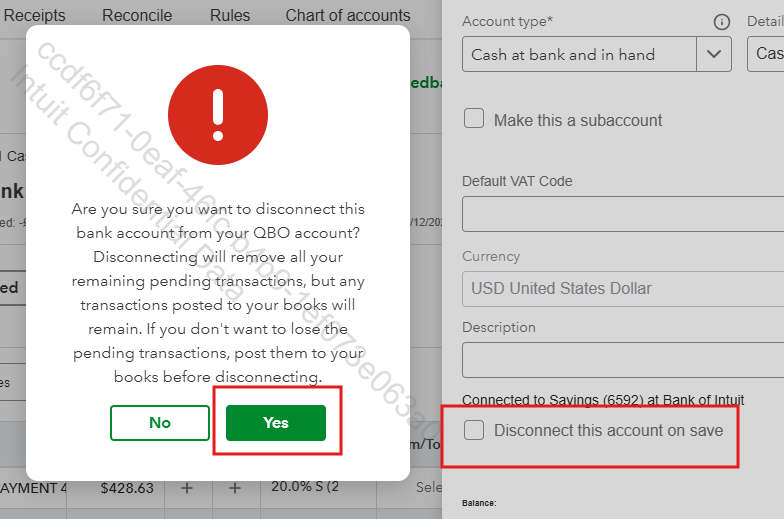Open the Reconcile tab
Screen dimensions: 784x519
point(139,15)
